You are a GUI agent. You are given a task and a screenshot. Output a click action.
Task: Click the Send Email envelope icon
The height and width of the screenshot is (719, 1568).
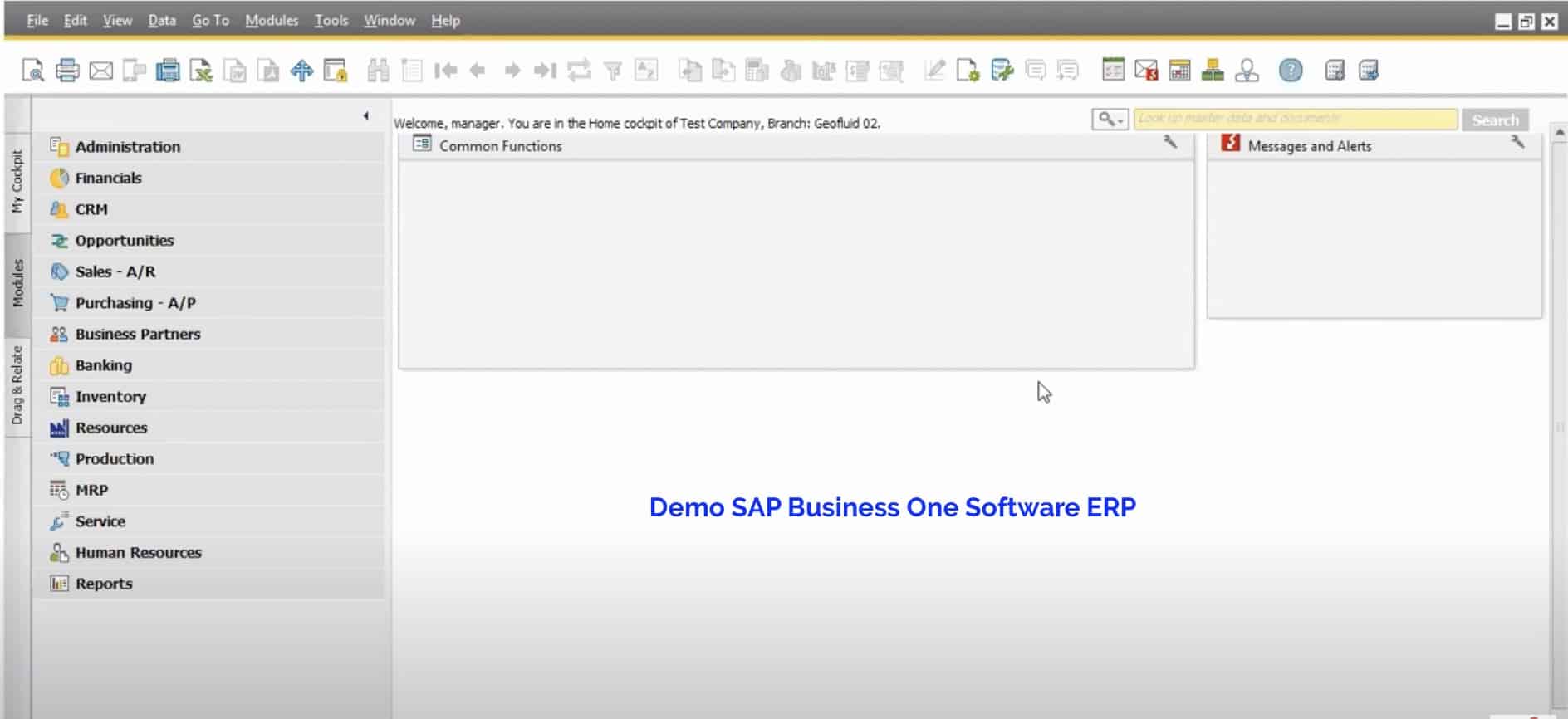pyautogui.click(x=101, y=71)
